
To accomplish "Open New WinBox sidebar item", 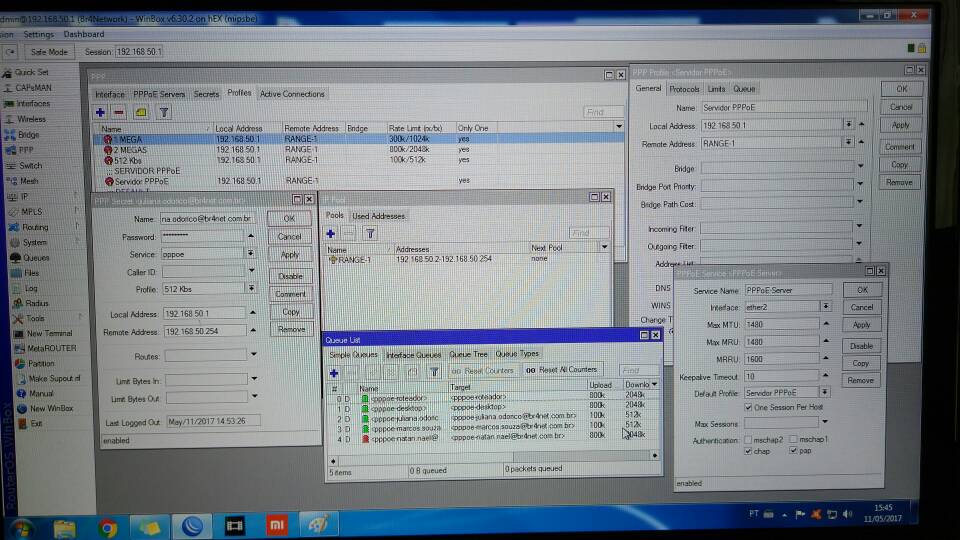I will (51, 408).
